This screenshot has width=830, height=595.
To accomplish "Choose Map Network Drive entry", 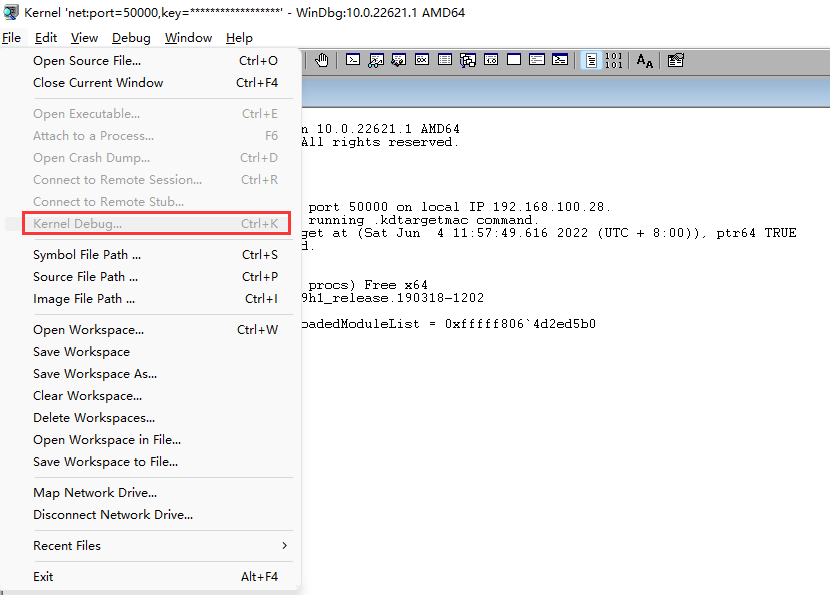I will 151,493.
